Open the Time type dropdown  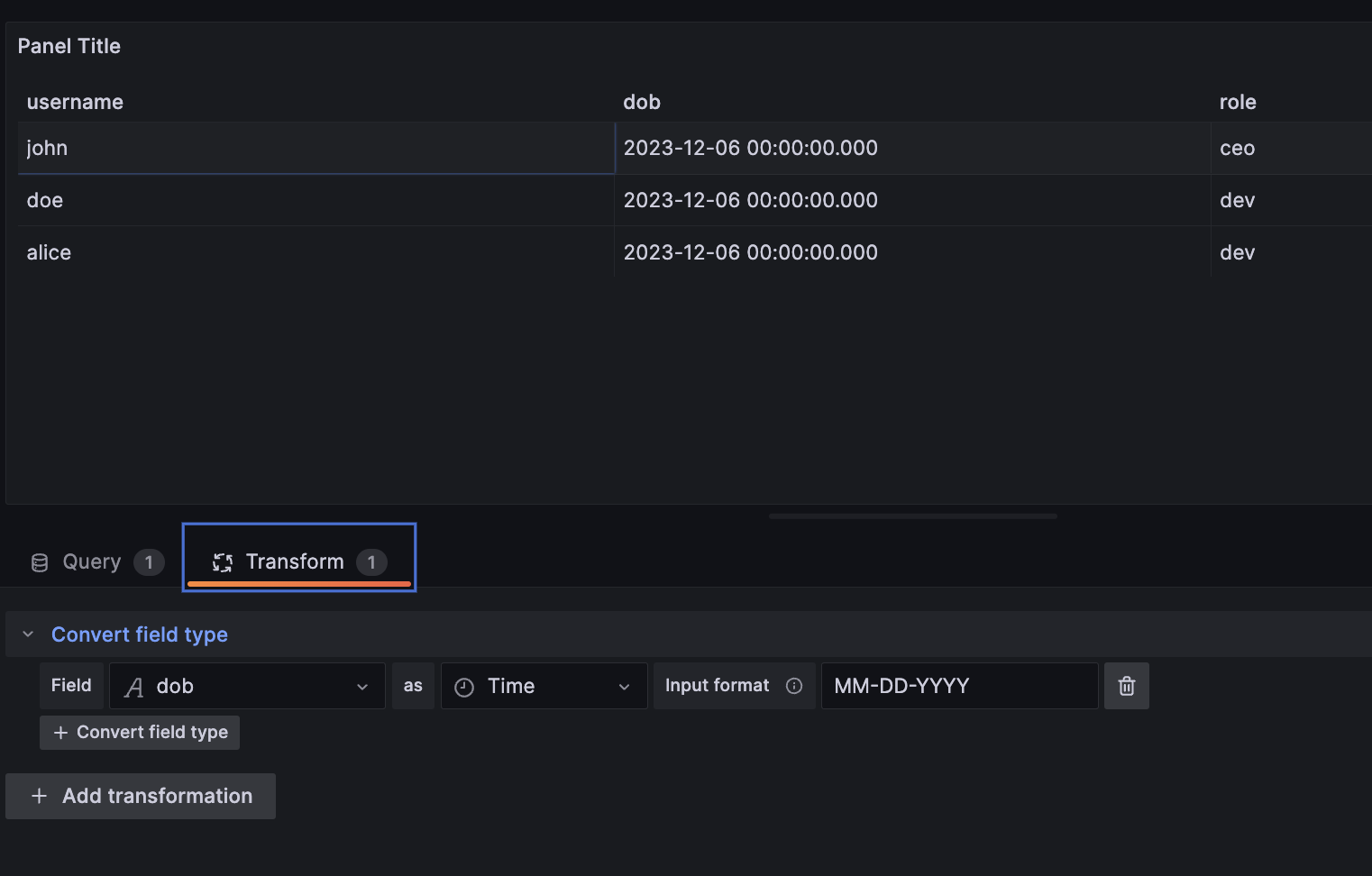point(625,686)
